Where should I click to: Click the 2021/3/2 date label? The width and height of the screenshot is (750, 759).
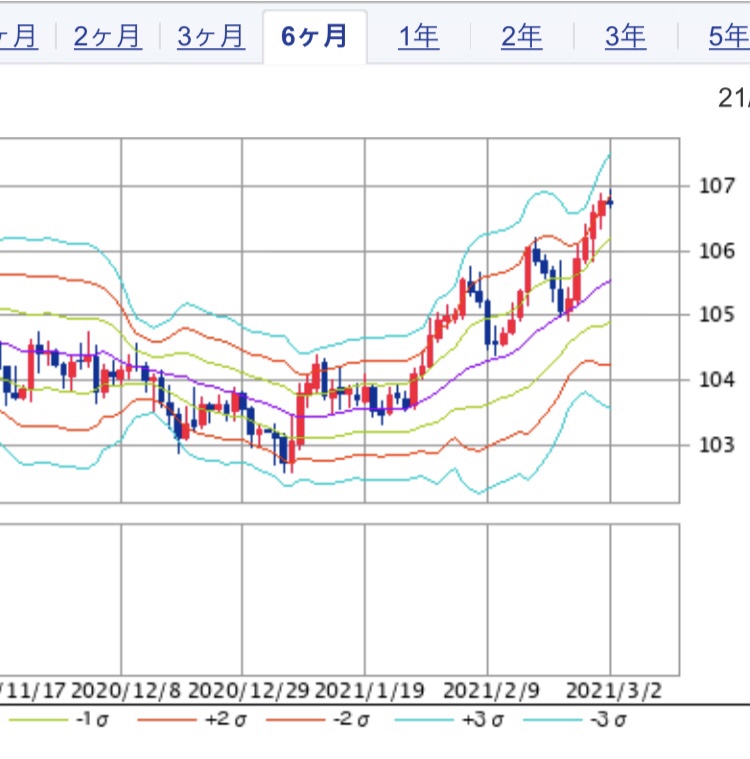pos(611,691)
